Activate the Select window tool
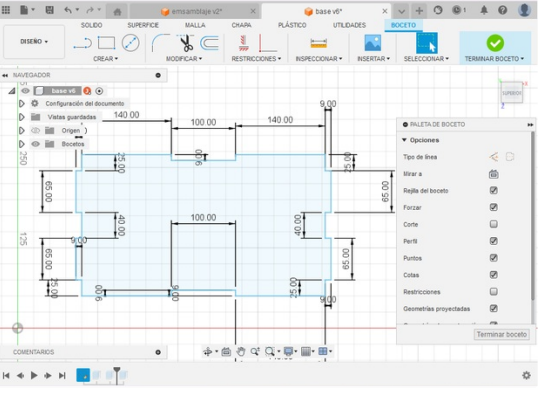 point(427,43)
